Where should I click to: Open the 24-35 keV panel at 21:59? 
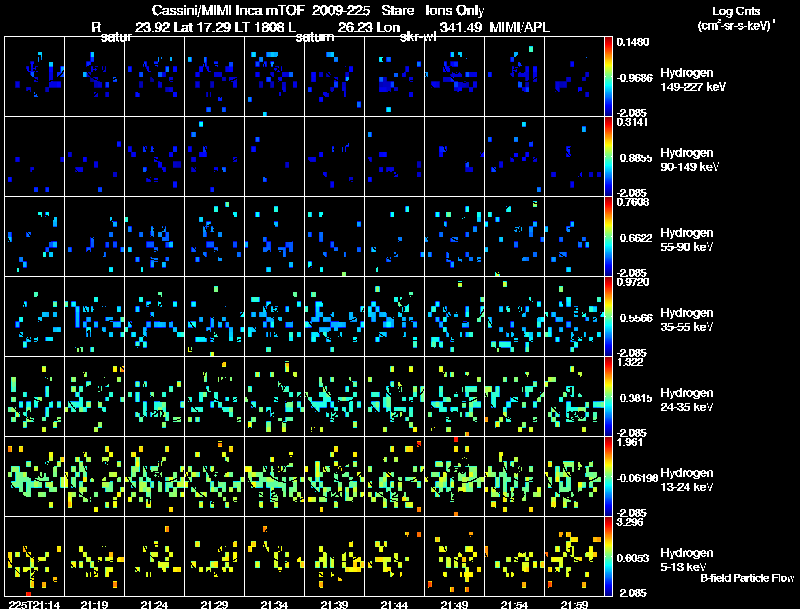(x=574, y=397)
